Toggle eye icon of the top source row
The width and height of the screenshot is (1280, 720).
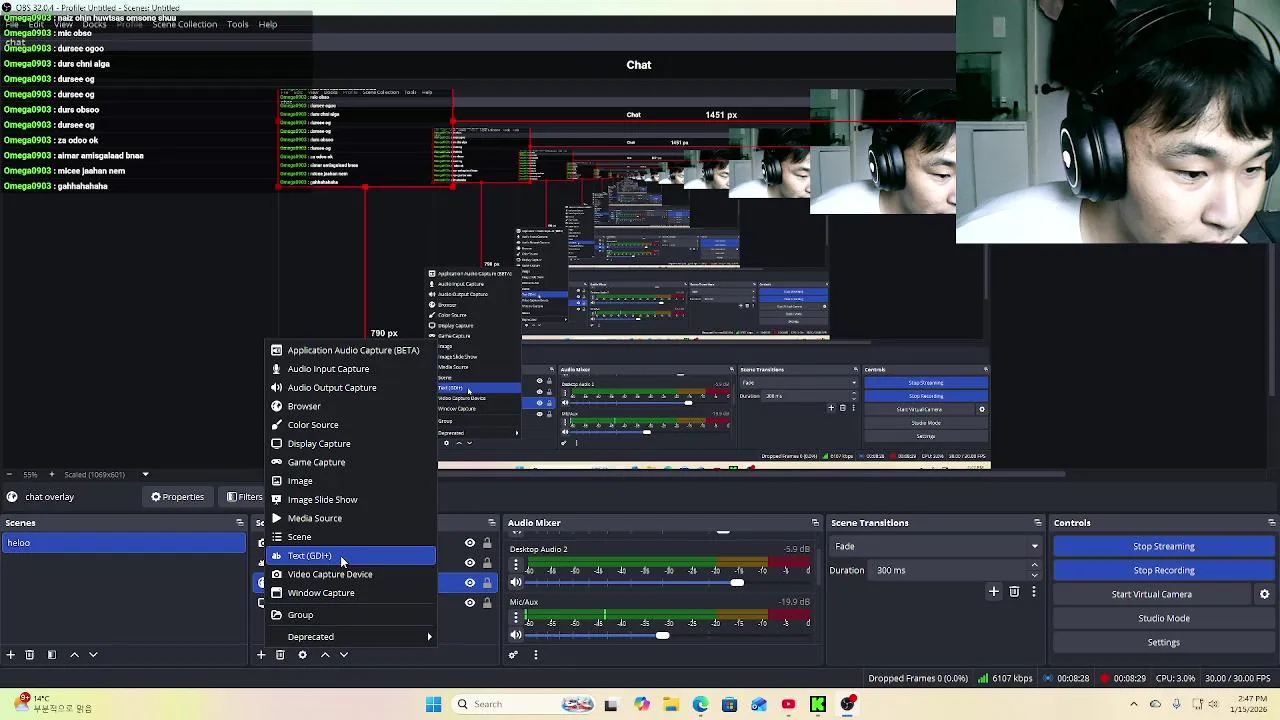coord(469,543)
